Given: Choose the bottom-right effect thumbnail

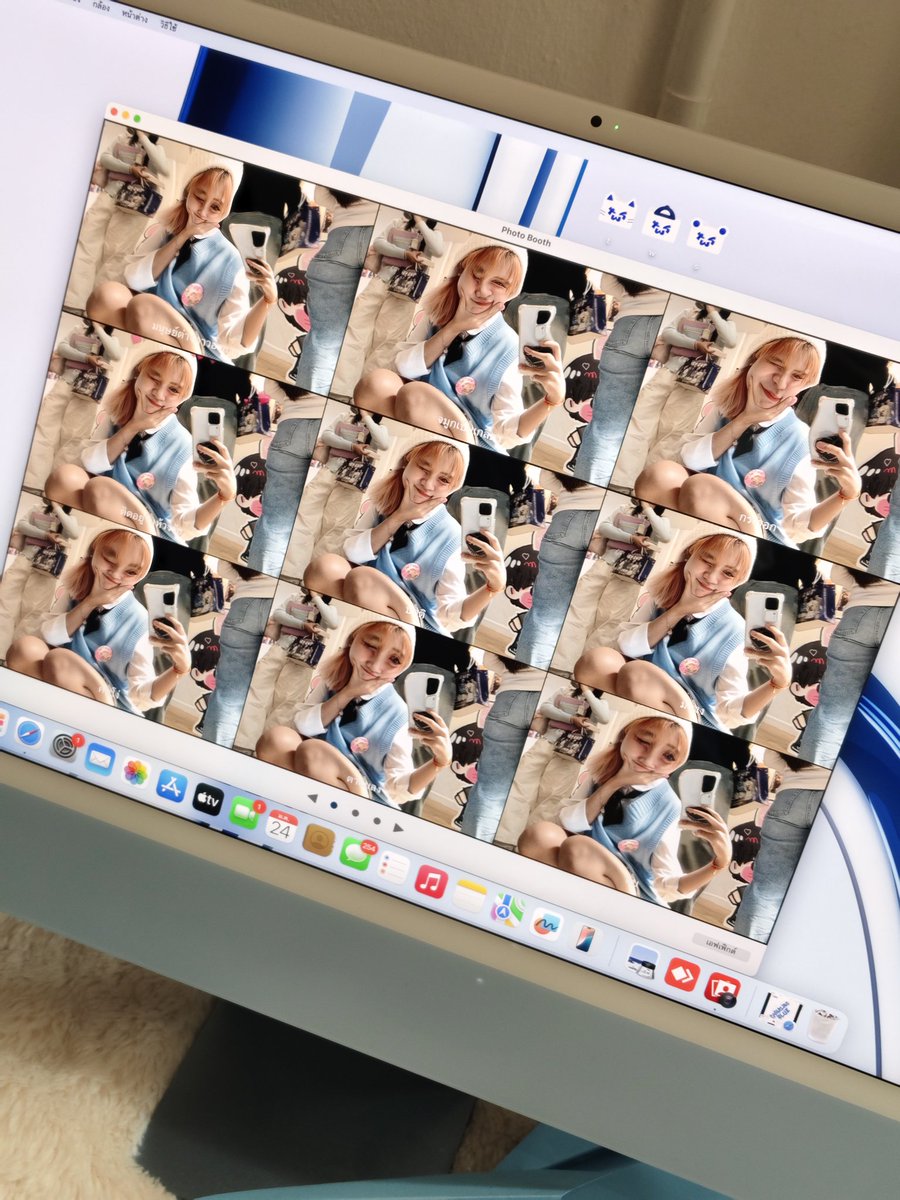Looking at the screenshot, I should 660,808.
